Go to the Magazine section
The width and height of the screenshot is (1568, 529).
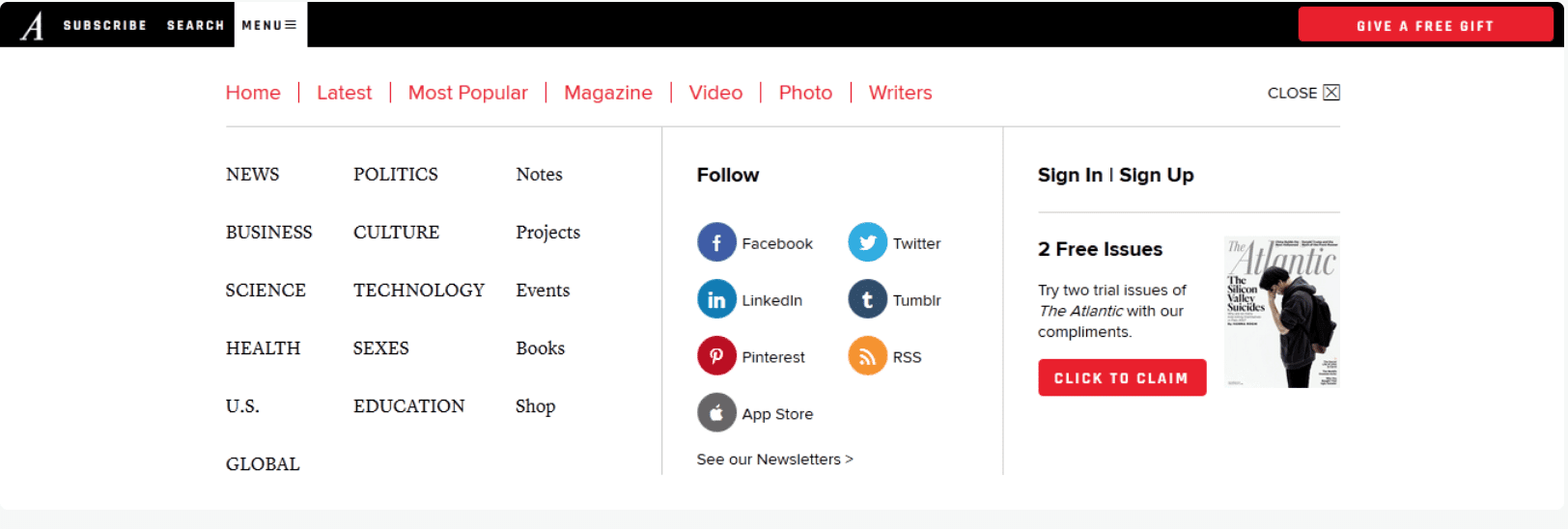pyautogui.click(x=608, y=93)
